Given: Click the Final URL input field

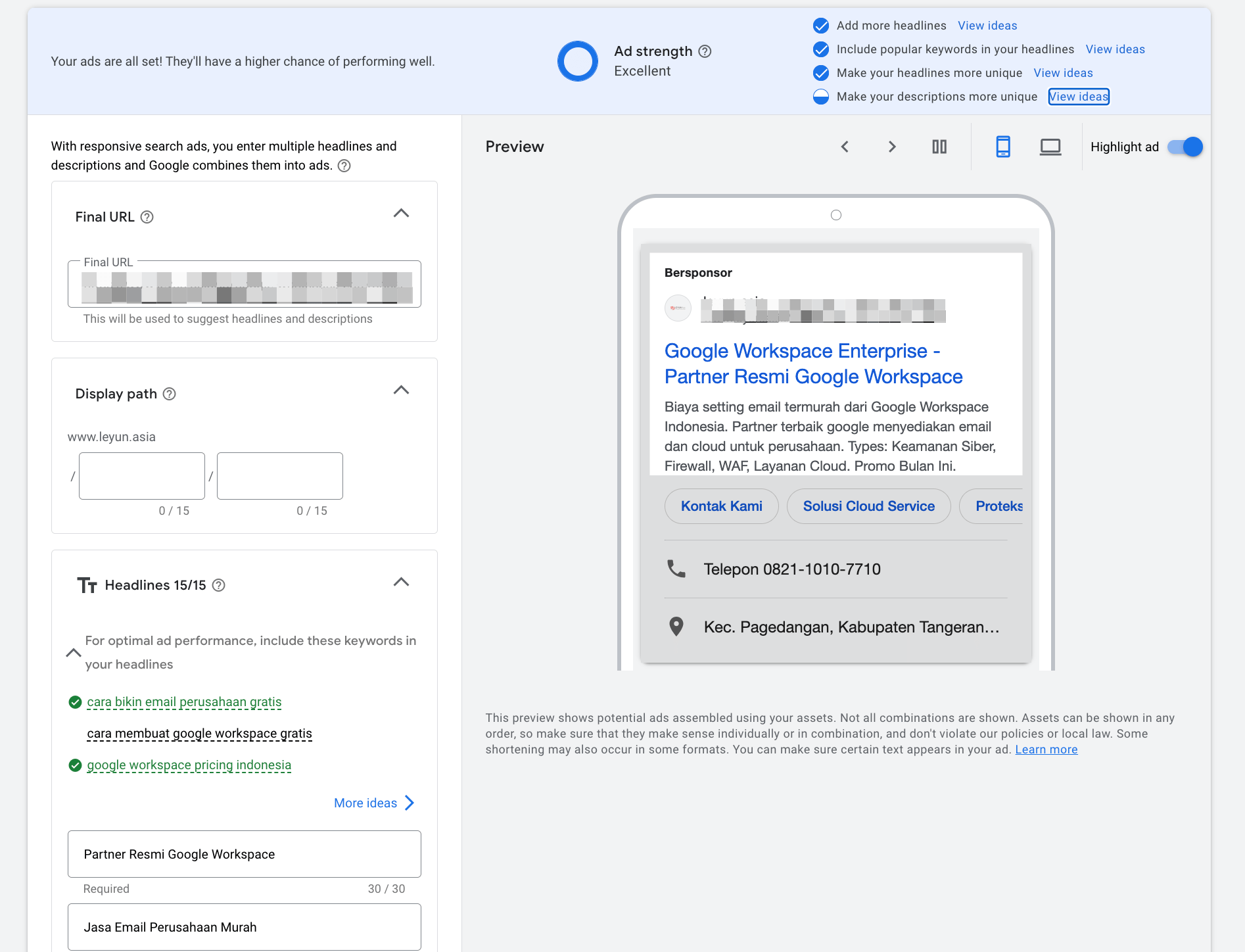Looking at the screenshot, I should pos(245,285).
